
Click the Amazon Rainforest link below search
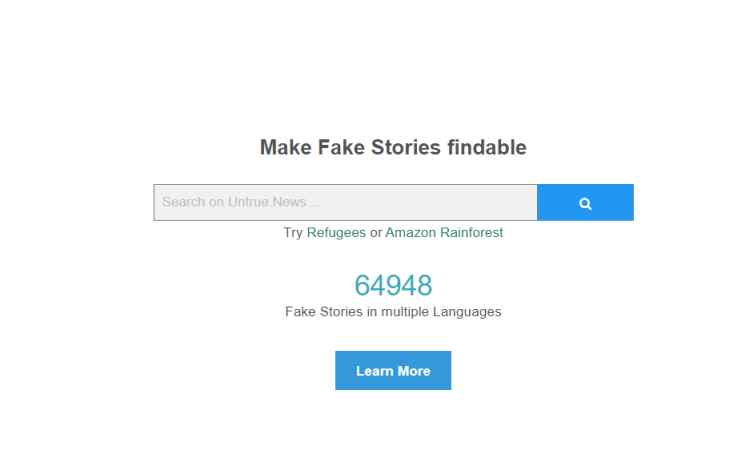coord(444,232)
